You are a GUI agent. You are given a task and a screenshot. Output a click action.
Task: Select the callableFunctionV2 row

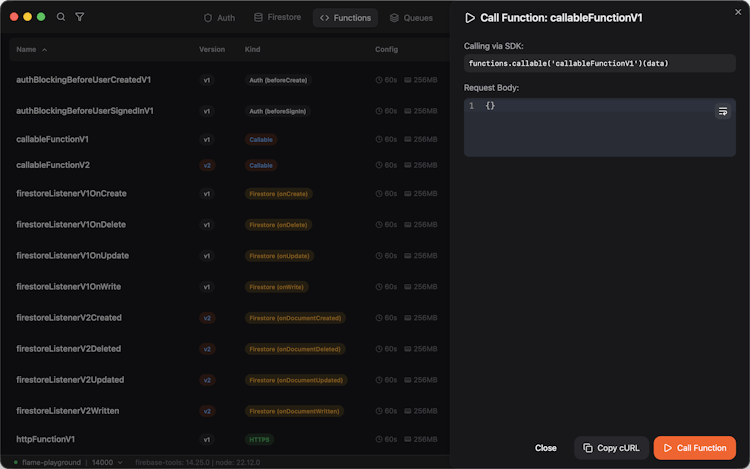[x=53, y=165]
